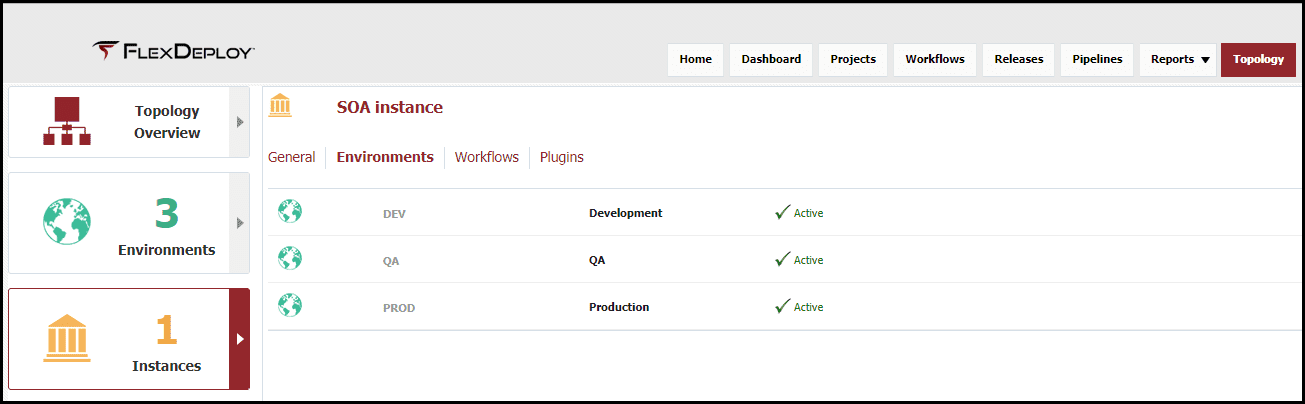Viewport: 1305px width, 404px height.
Task: Click the bold QA environment name
Action: click(597, 260)
